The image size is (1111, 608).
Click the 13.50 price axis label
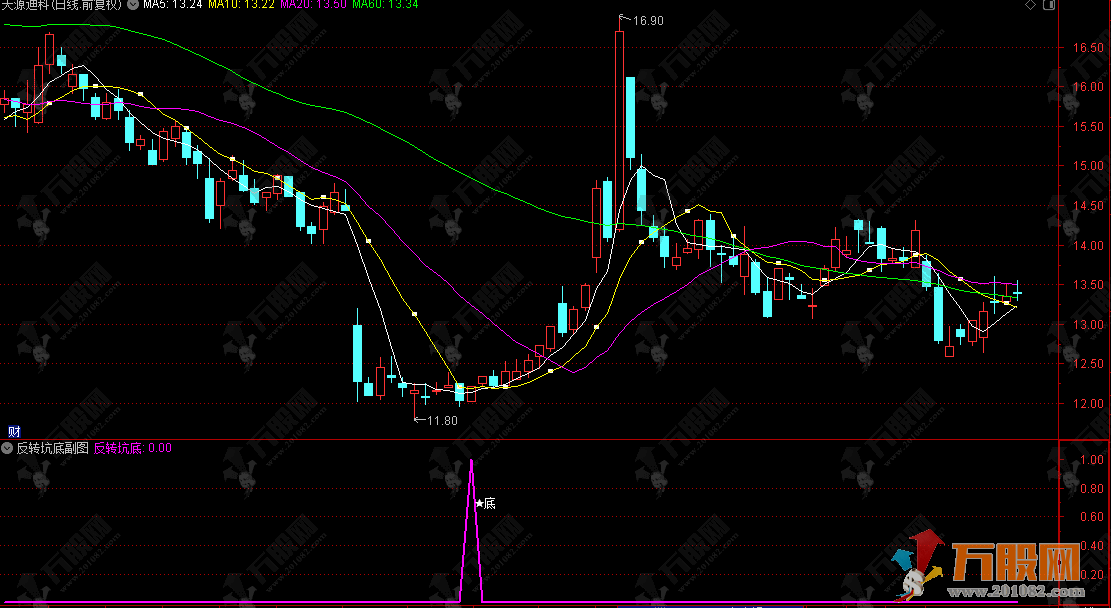1087,285
